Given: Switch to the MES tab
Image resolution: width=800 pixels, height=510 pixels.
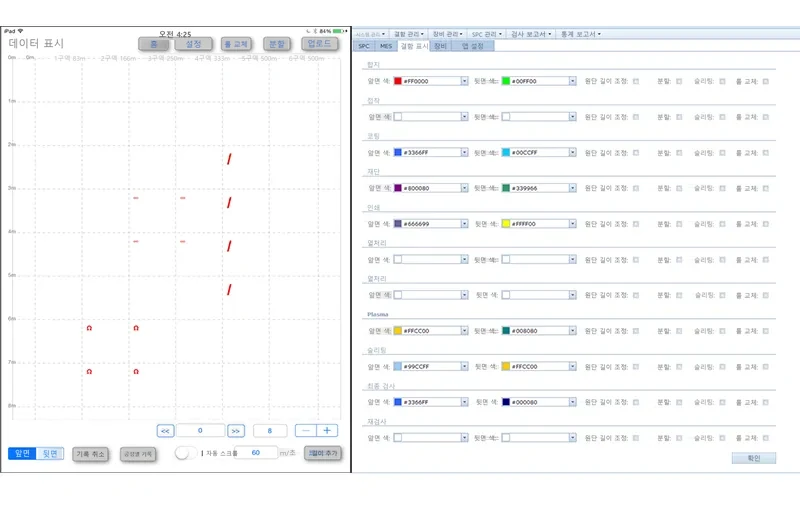Looking at the screenshot, I should click(386, 46).
